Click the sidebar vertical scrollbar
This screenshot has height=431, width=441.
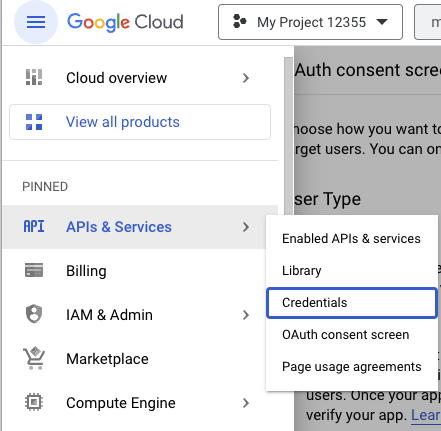(288, 137)
